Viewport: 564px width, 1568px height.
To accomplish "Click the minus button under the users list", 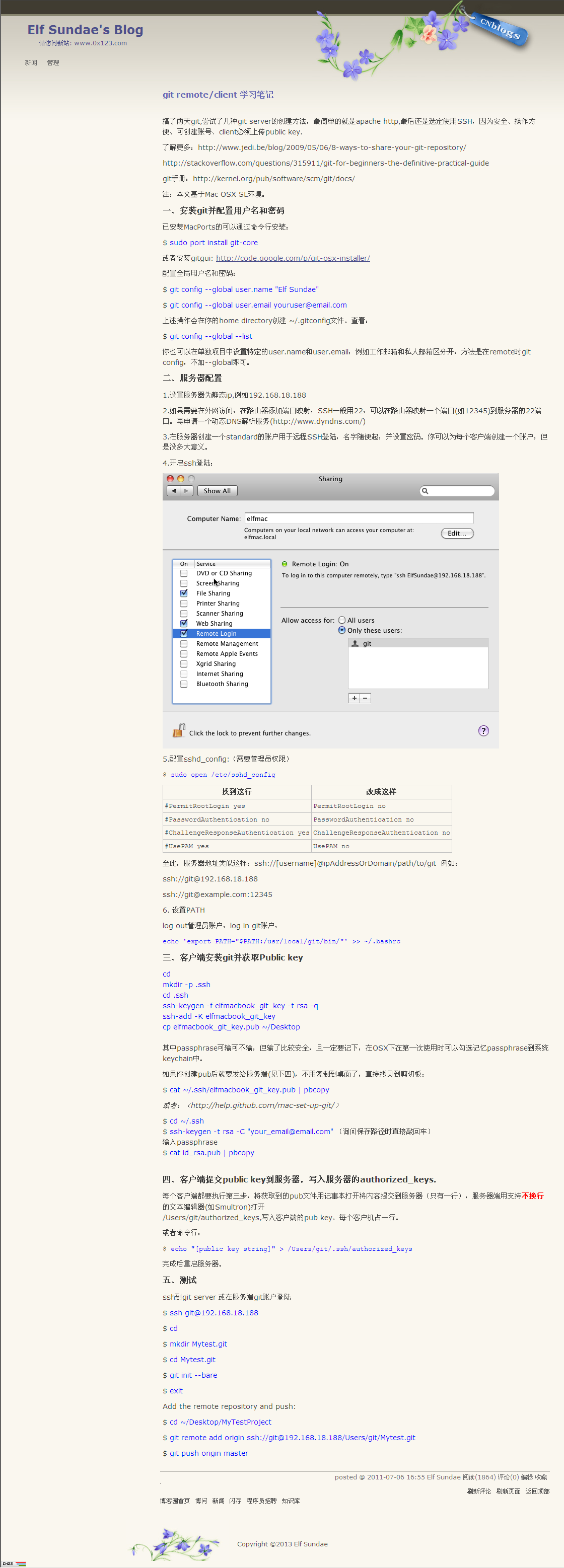I will point(365,698).
